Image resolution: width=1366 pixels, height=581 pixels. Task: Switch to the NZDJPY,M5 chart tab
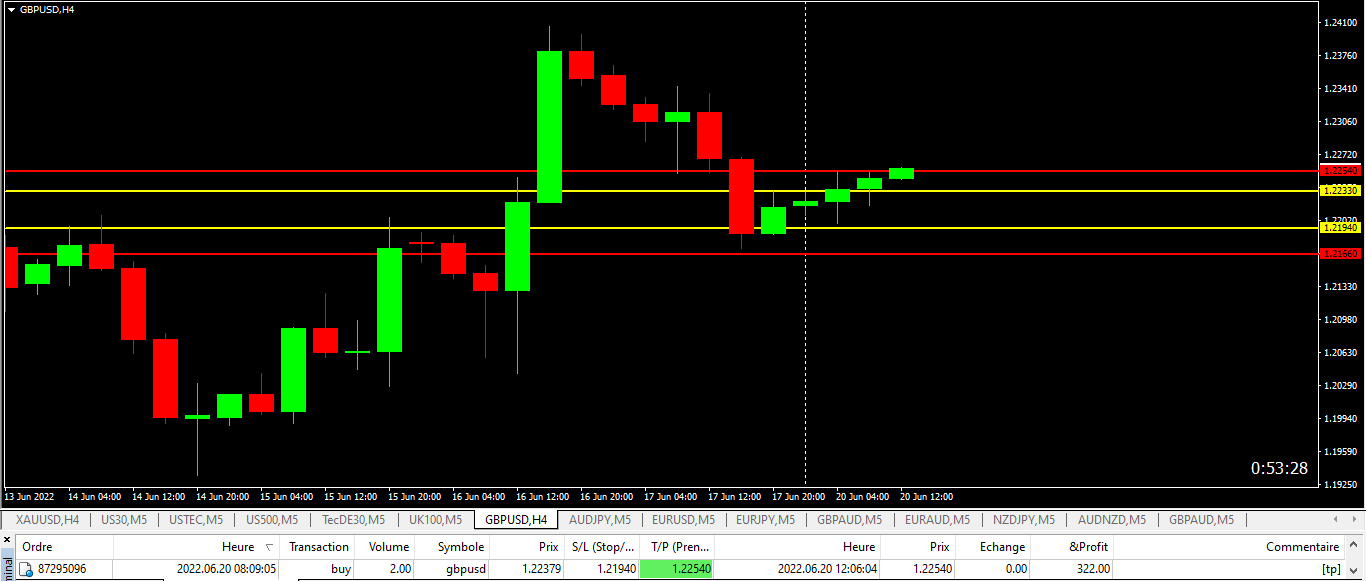pos(1023,520)
